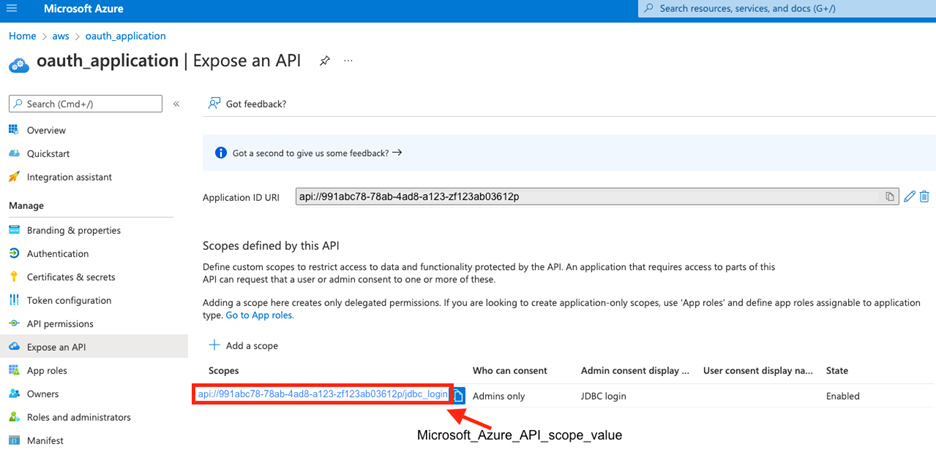Pin the oauth_application page
This screenshot has height=452, width=936.
point(324,61)
